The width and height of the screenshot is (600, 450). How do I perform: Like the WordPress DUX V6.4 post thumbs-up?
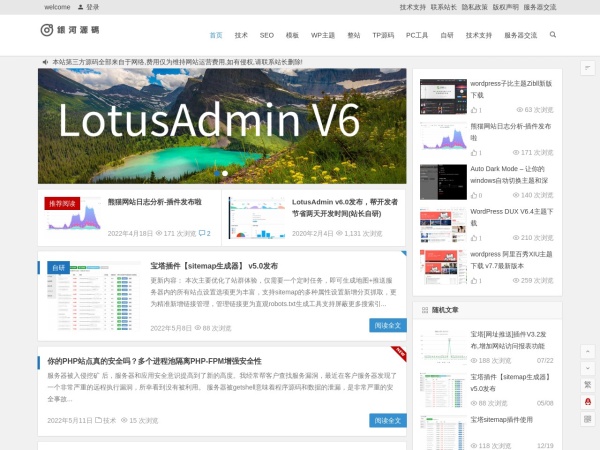point(474,238)
